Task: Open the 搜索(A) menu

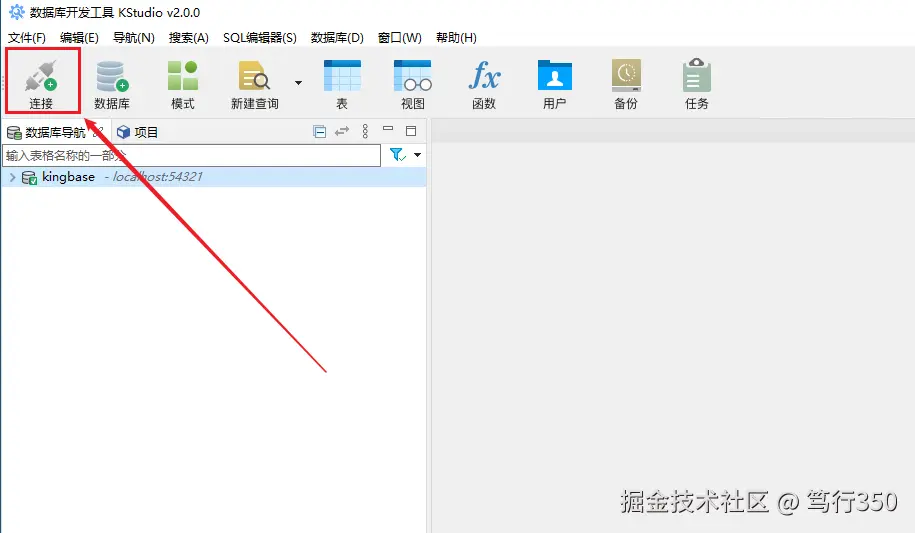Action: click(188, 38)
